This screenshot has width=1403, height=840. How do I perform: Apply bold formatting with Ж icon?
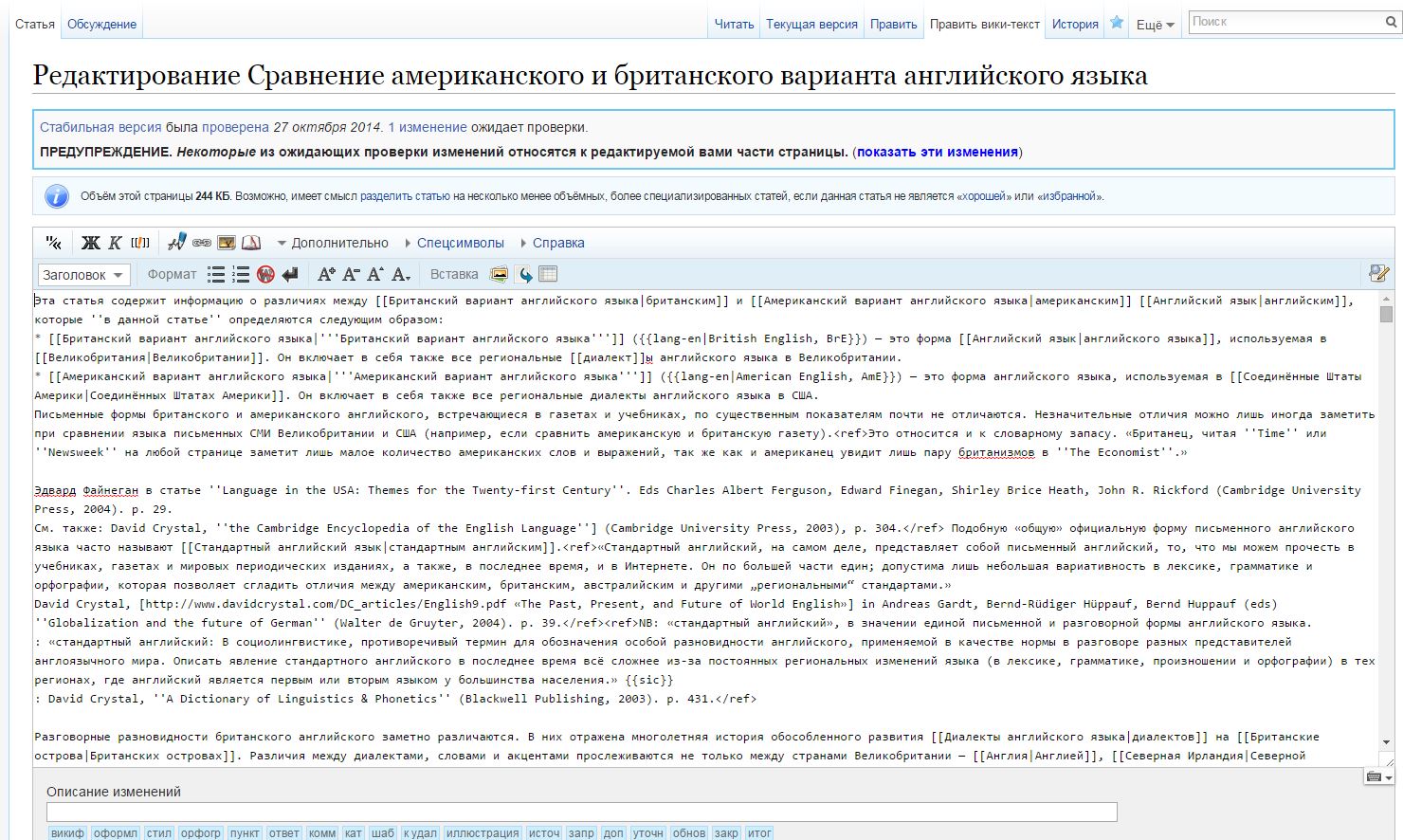90,243
